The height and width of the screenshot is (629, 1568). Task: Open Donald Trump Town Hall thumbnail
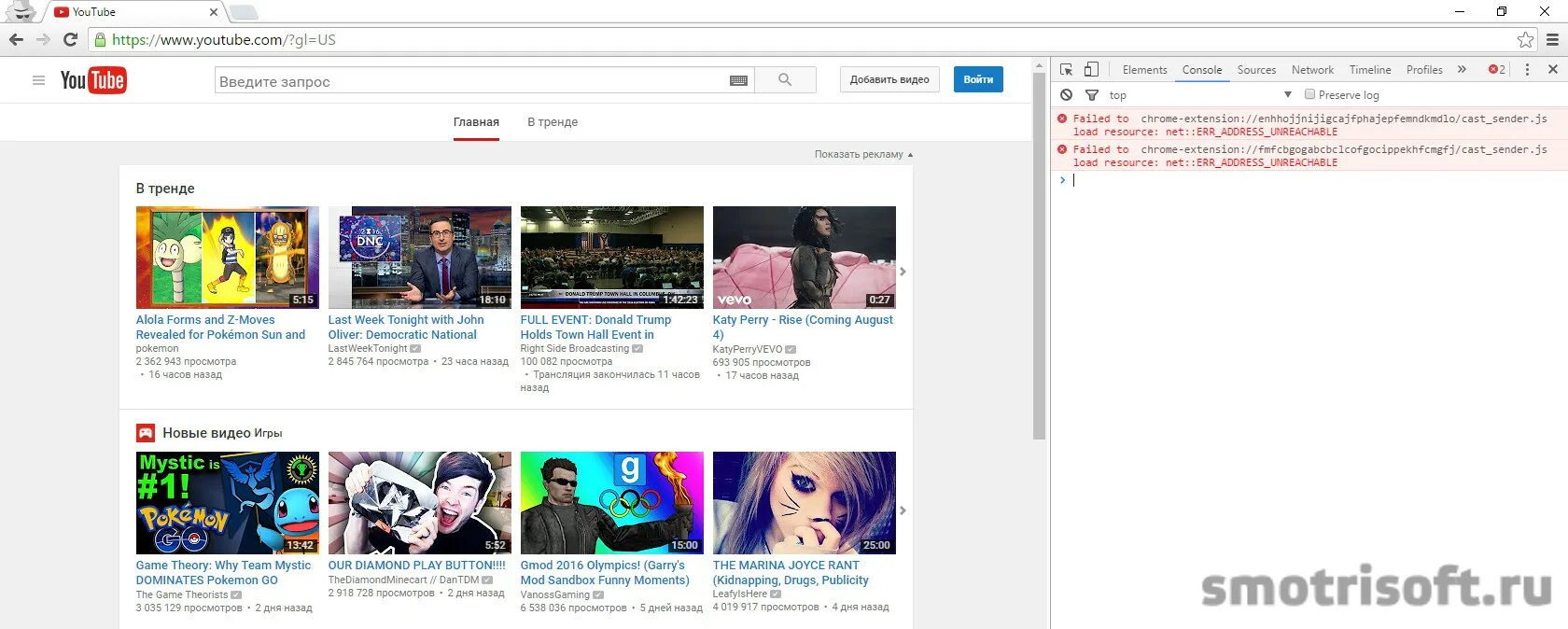click(611, 258)
